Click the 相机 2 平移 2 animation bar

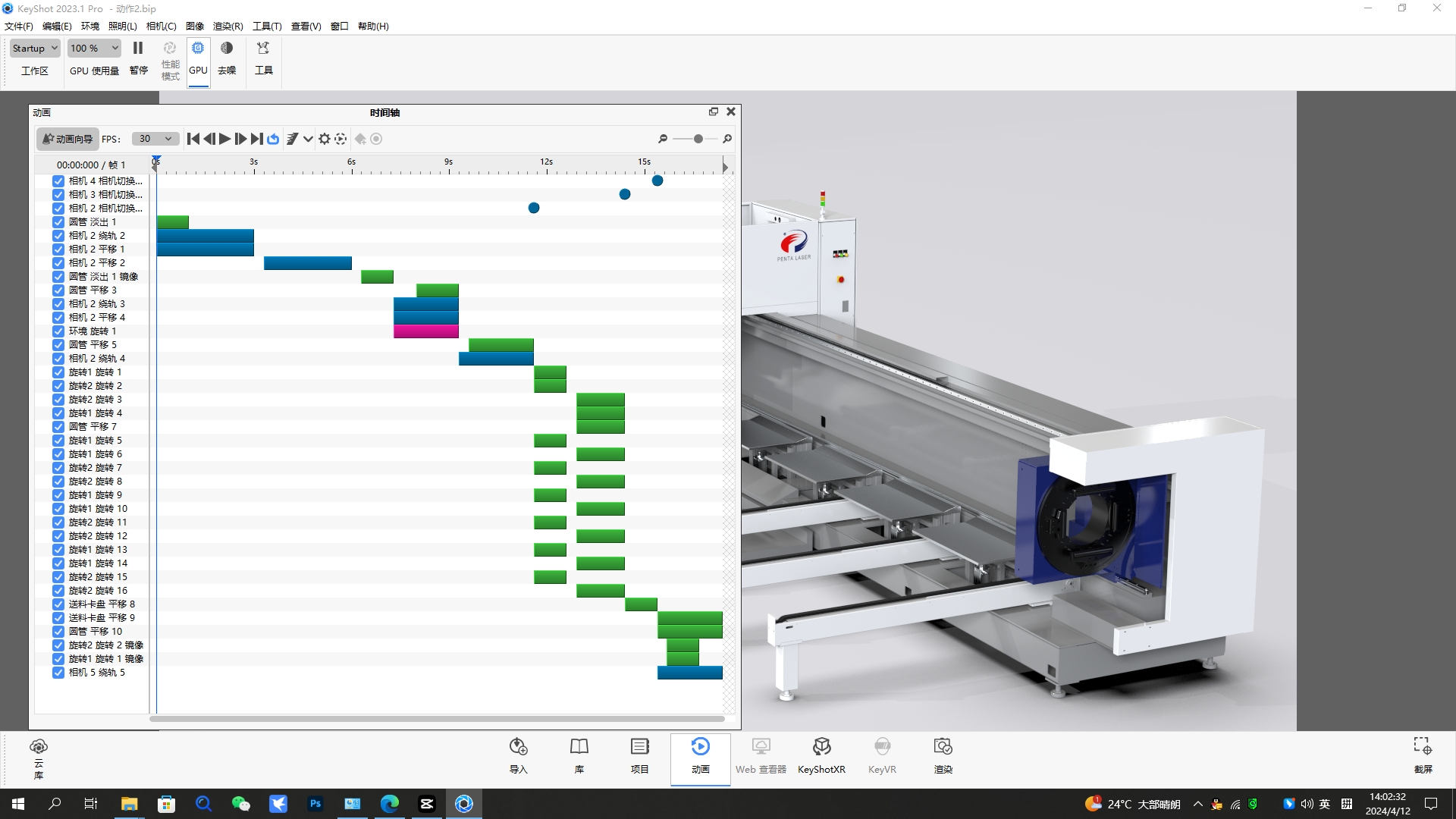point(307,262)
